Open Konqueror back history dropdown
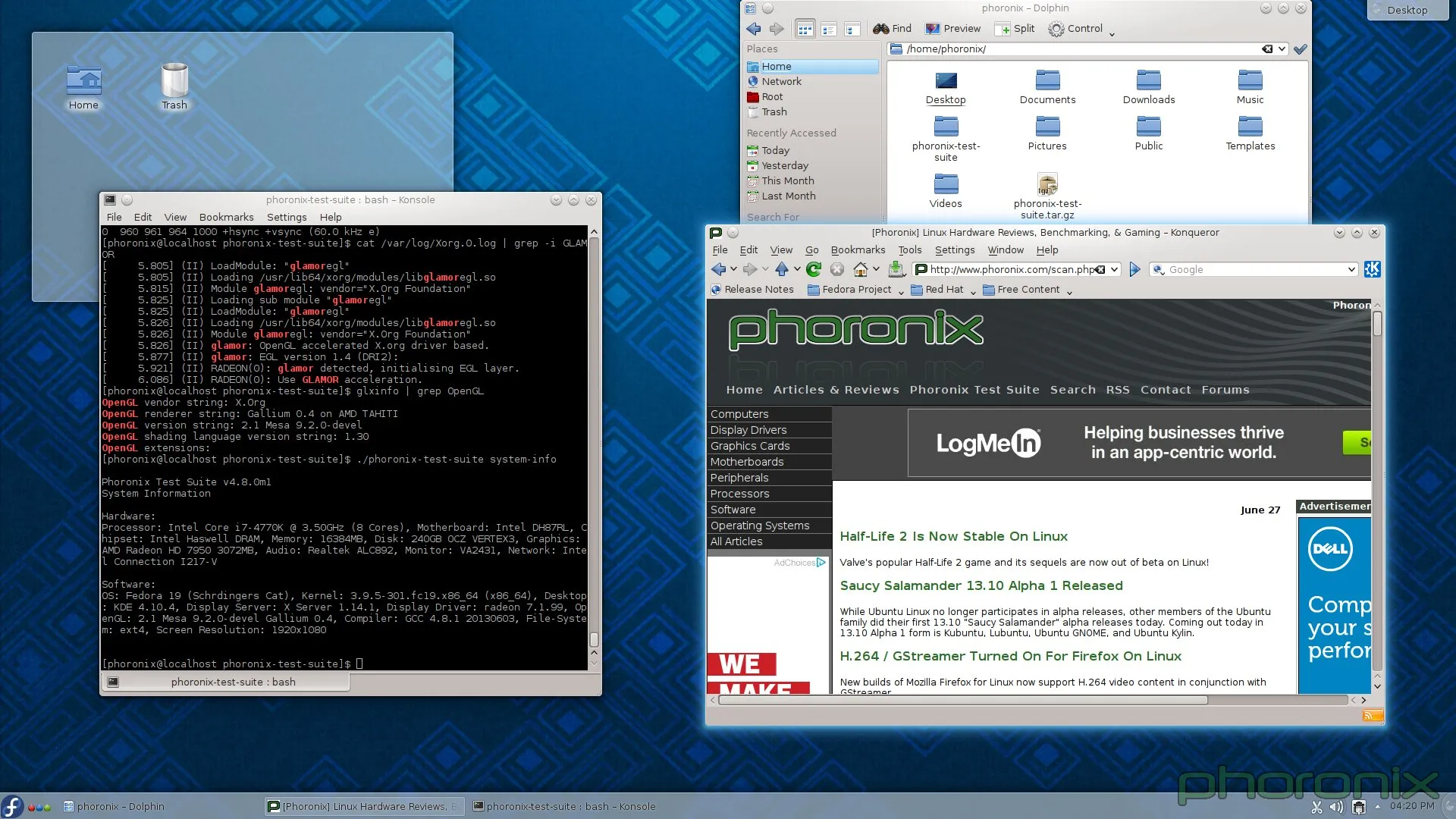The width and height of the screenshot is (1456, 819). coord(733,269)
